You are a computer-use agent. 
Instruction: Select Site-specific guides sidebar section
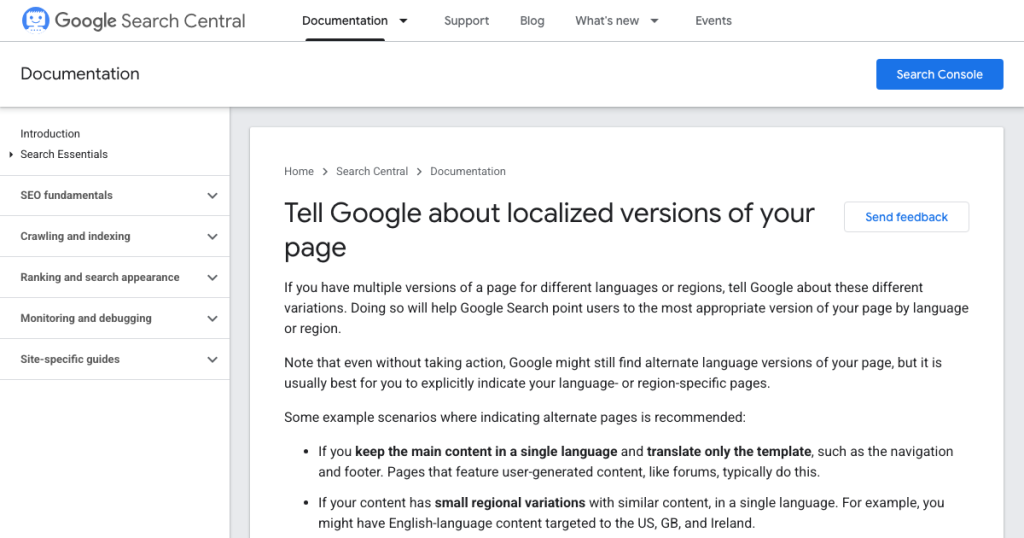click(x=70, y=359)
